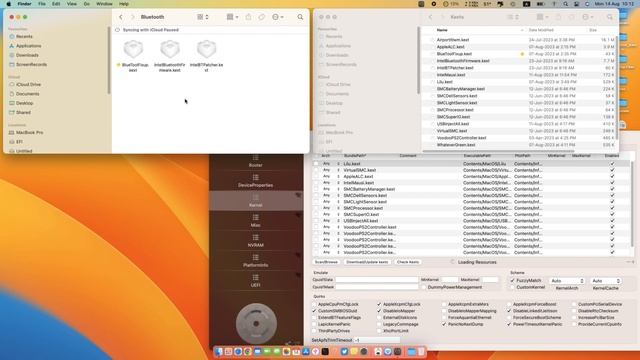Open Applications in Bluetooth window sidebar
The width and height of the screenshot is (640, 360).
click(29, 46)
